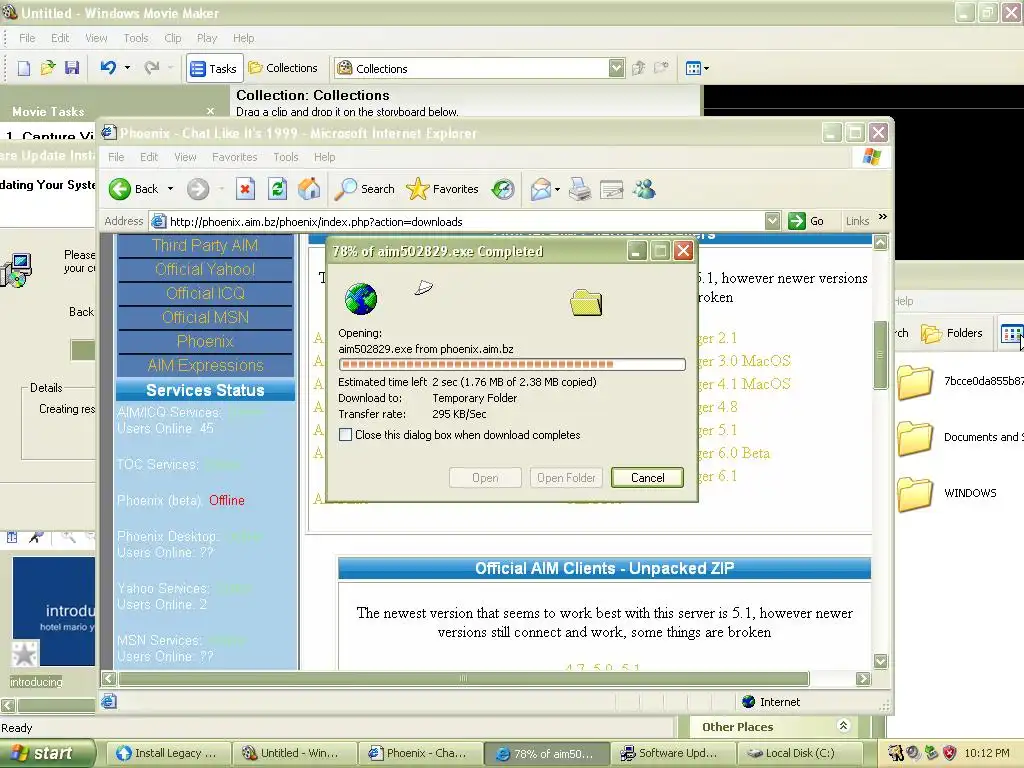Open the Official MSN sidebar link
Viewport: 1024px width, 768px height.
(x=205, y=317)
